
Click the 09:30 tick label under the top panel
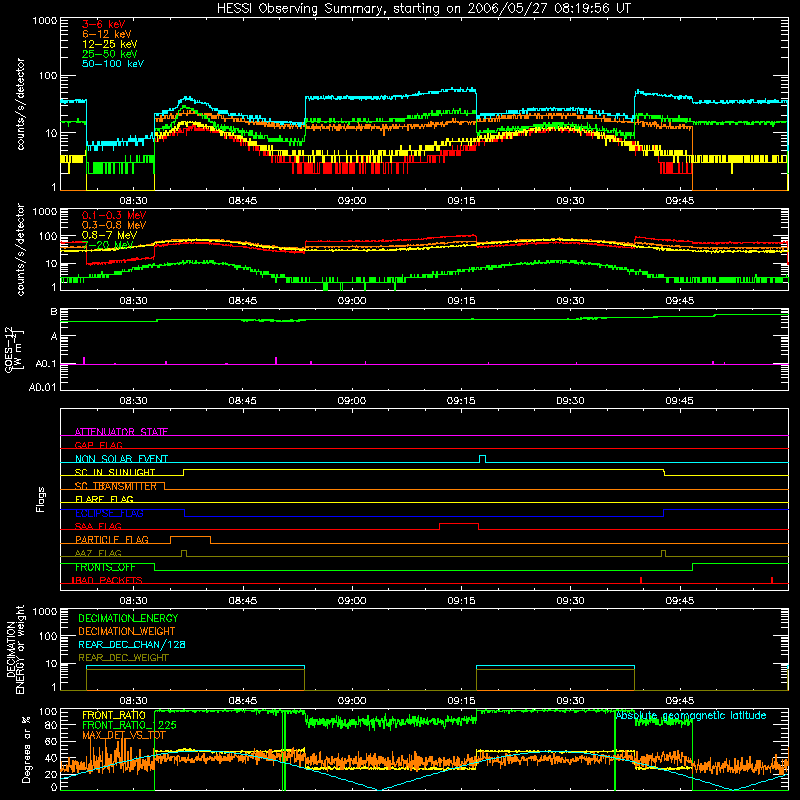click(570, 201)
